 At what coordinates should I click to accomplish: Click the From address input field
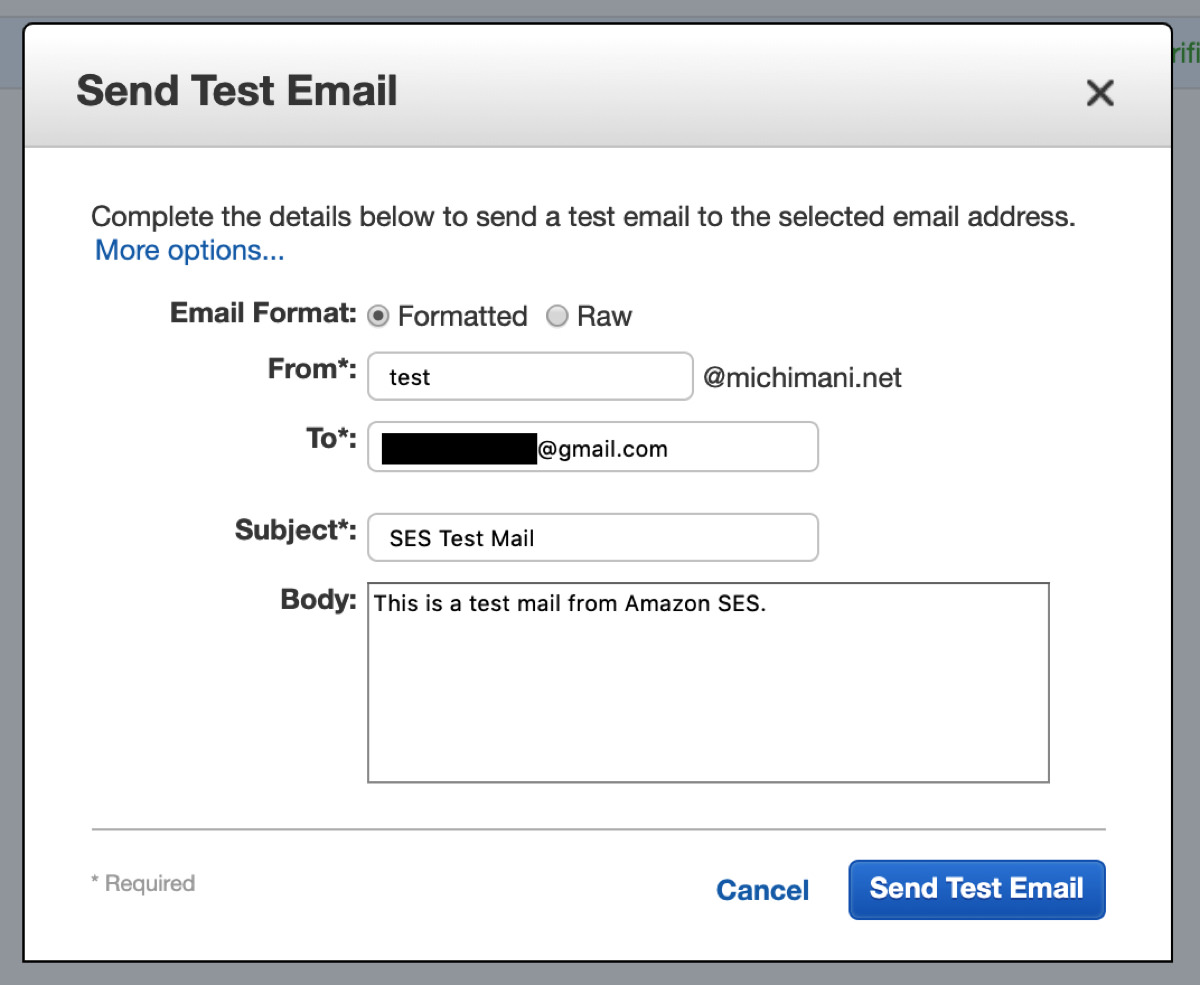tap(530, 376)
